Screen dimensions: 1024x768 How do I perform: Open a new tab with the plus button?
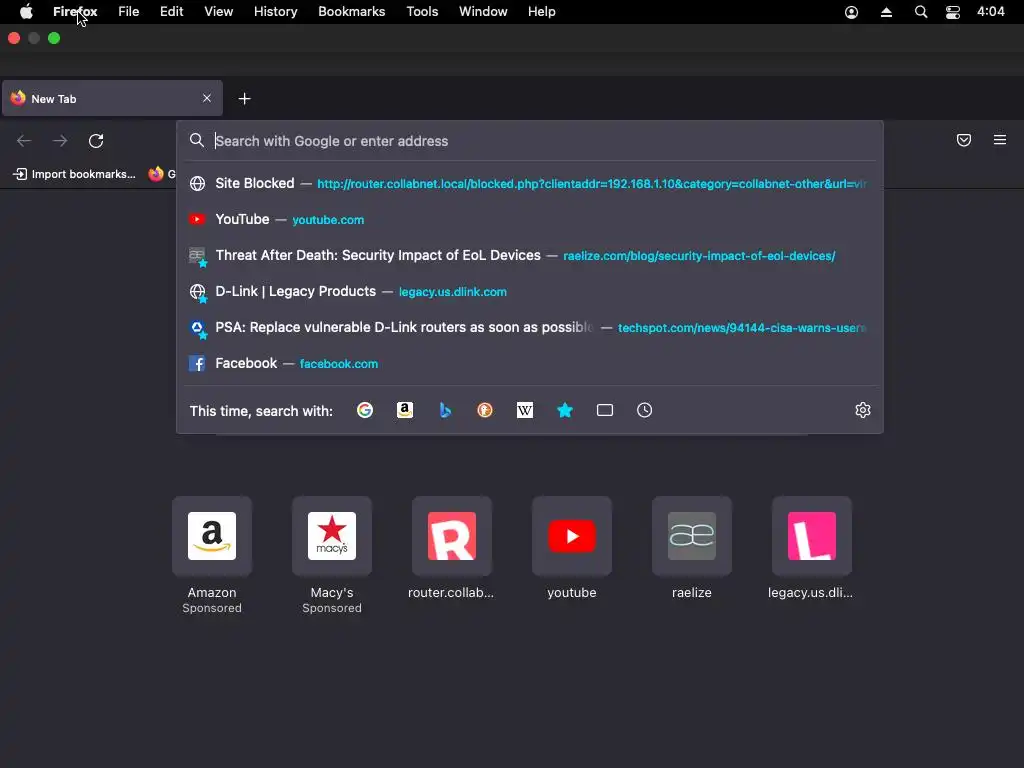(244, 99)
